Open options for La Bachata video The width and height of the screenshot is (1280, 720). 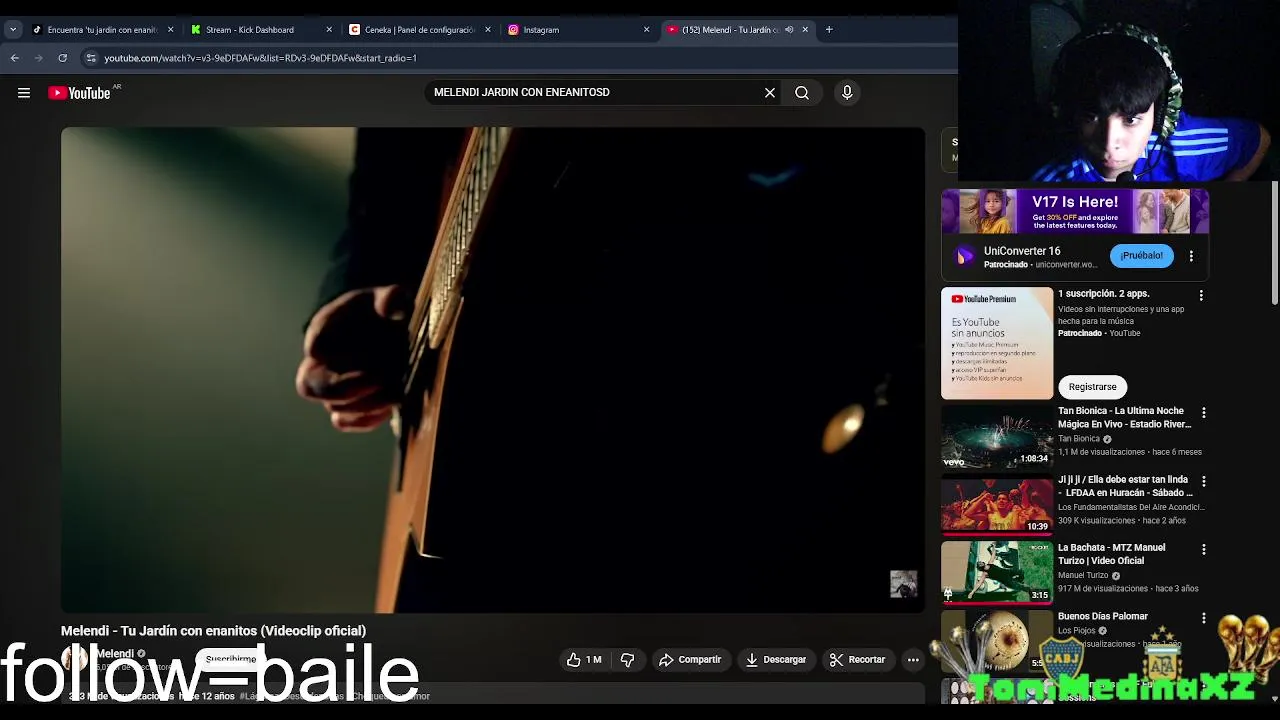[x=1203, y=549]
